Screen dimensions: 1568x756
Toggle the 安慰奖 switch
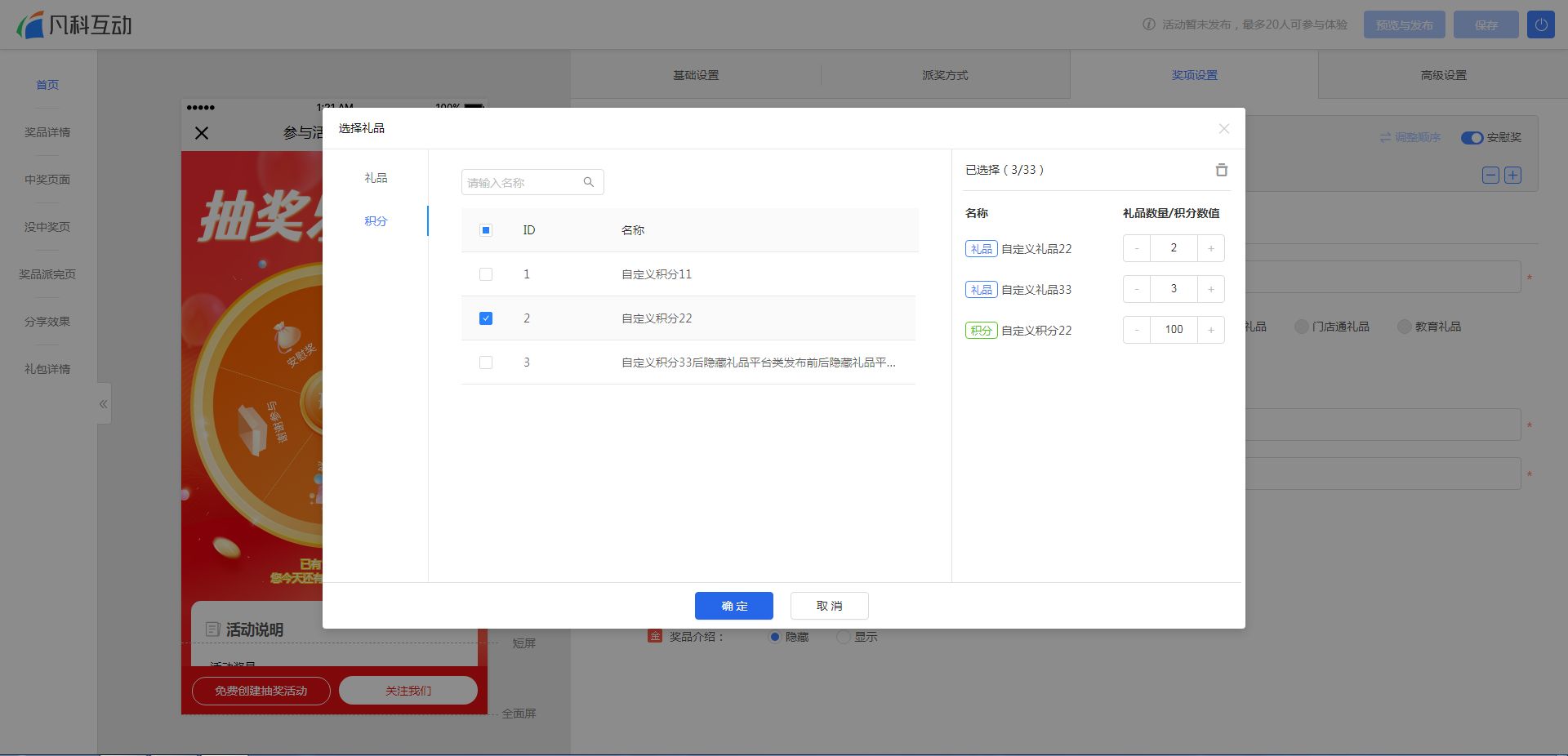pos(1472,137)
